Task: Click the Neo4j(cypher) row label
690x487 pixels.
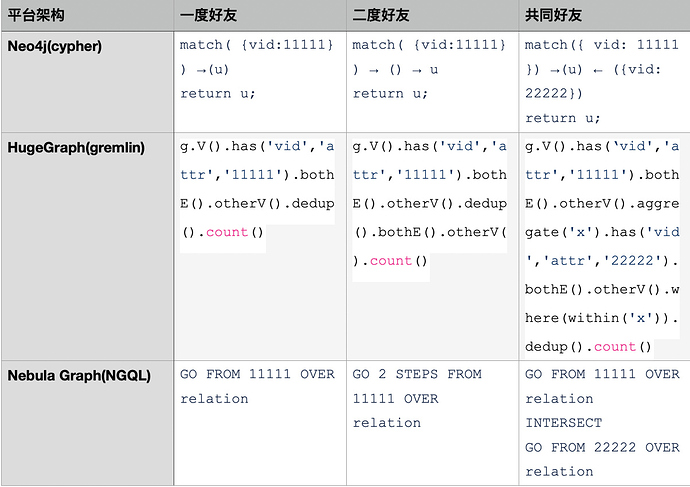Action: pyautogui.click(x=55, y=45)
